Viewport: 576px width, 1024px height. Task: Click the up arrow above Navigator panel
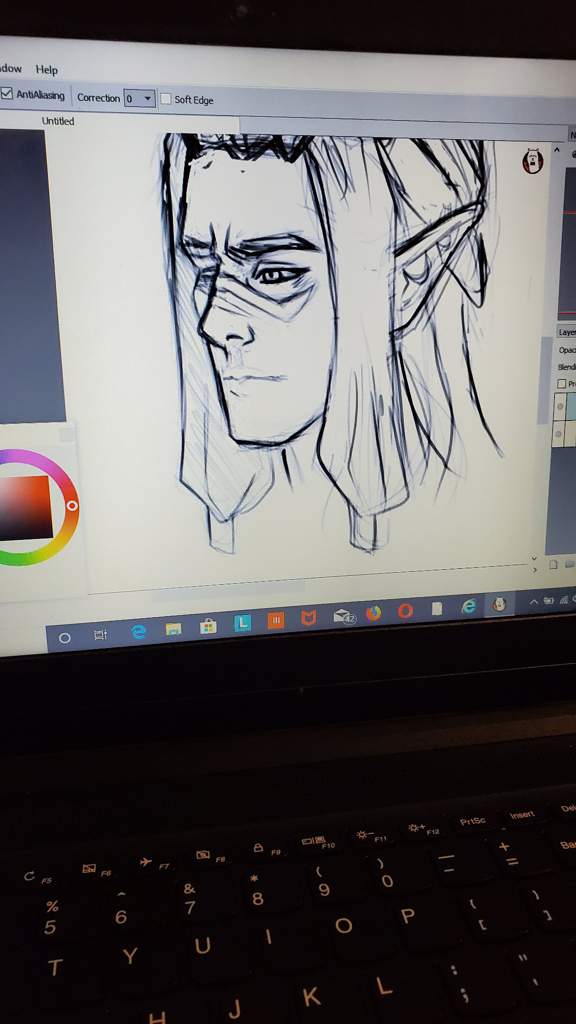coord(556,150)
